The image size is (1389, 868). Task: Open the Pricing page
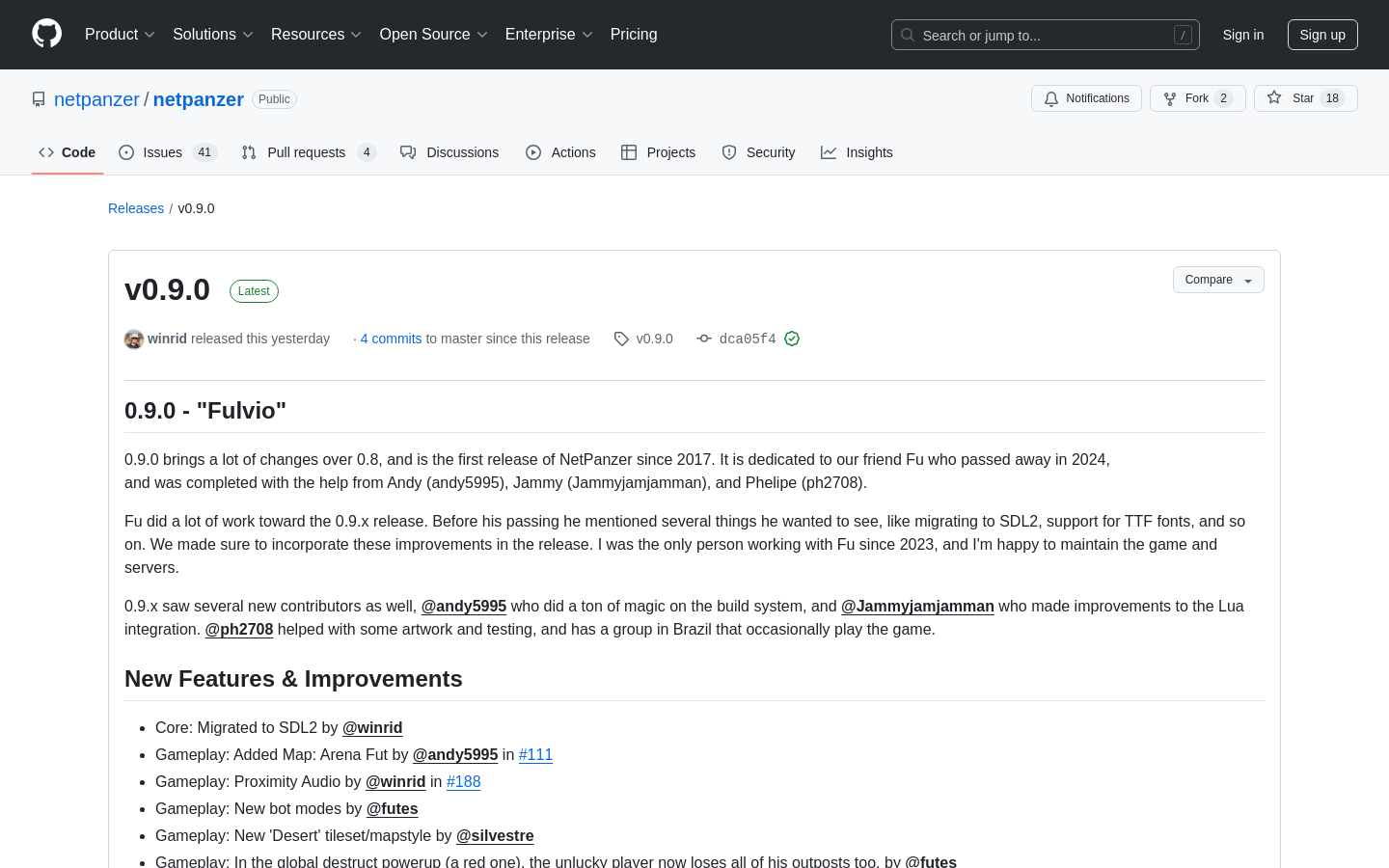[x=634, y=35]
